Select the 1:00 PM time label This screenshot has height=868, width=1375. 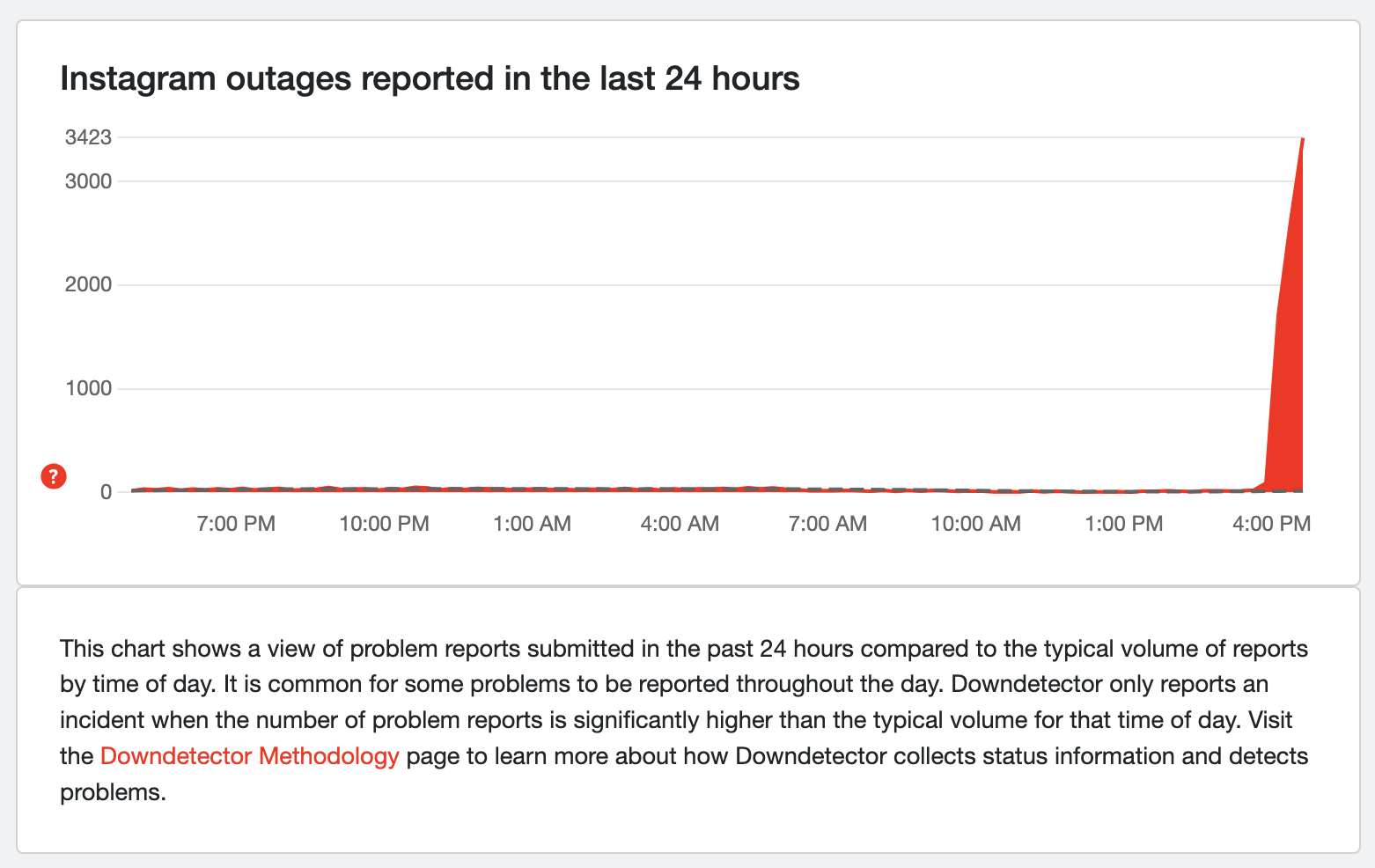coord(1123,524)
